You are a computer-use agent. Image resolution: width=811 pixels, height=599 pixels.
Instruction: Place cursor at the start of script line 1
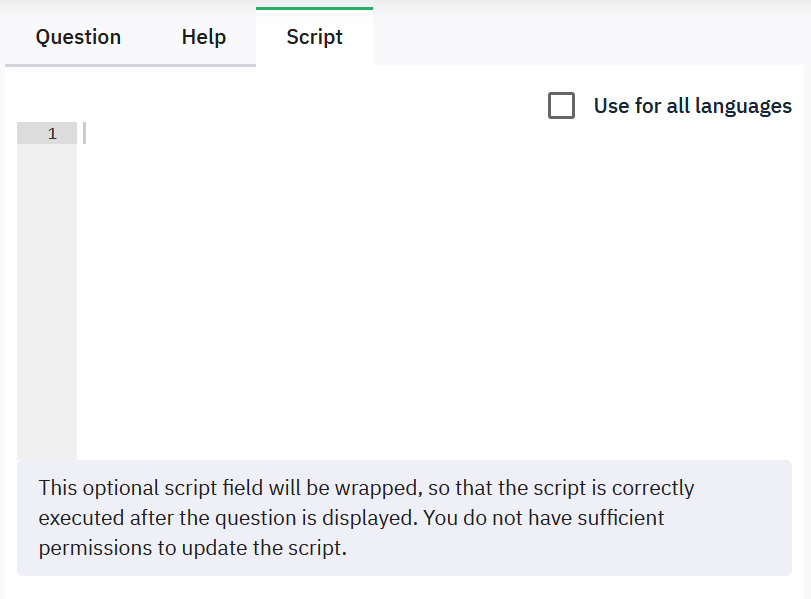86,133
